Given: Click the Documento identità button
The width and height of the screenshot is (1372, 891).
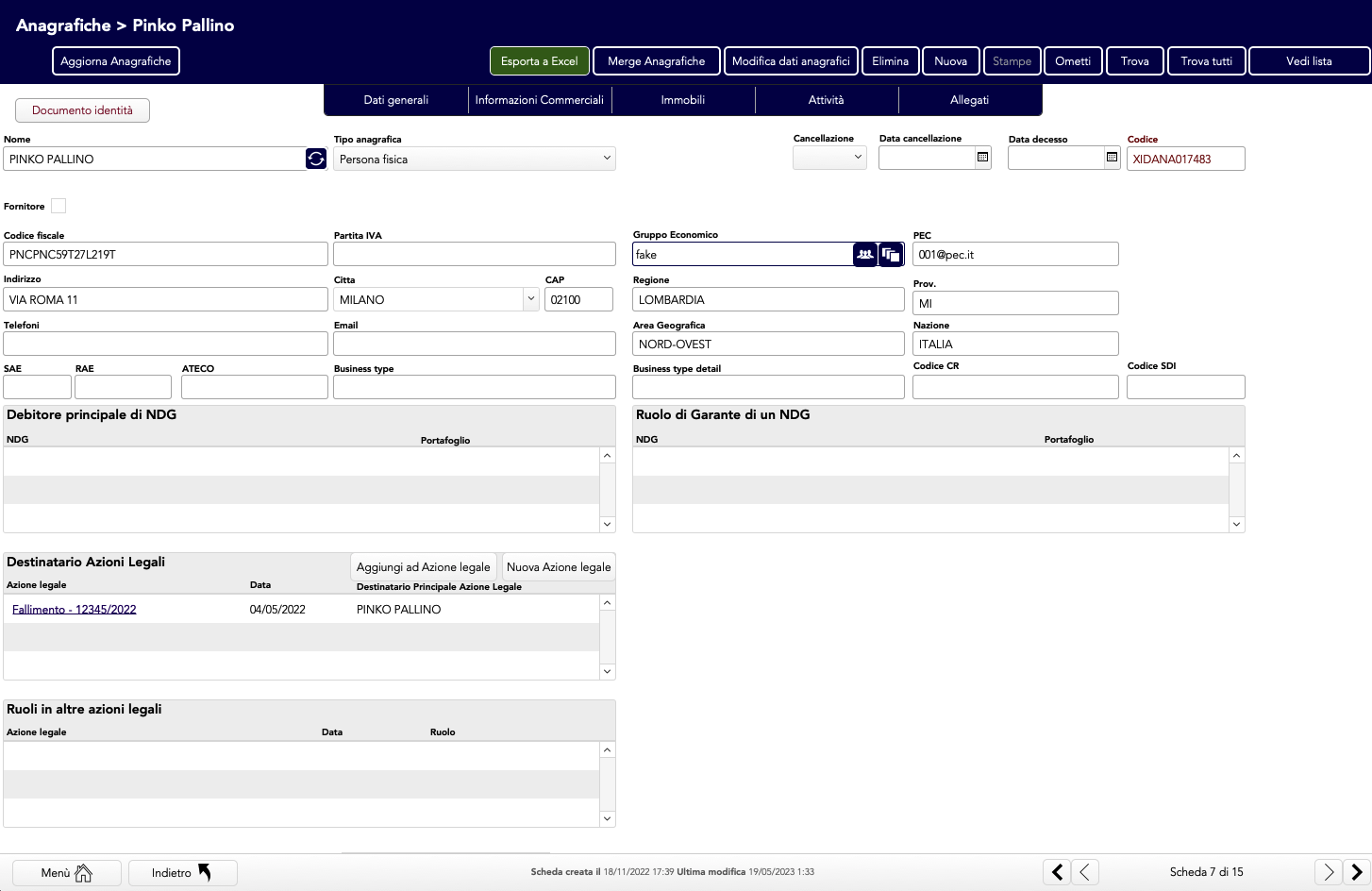Looking at the screenshot, I should tap(82, 110).
